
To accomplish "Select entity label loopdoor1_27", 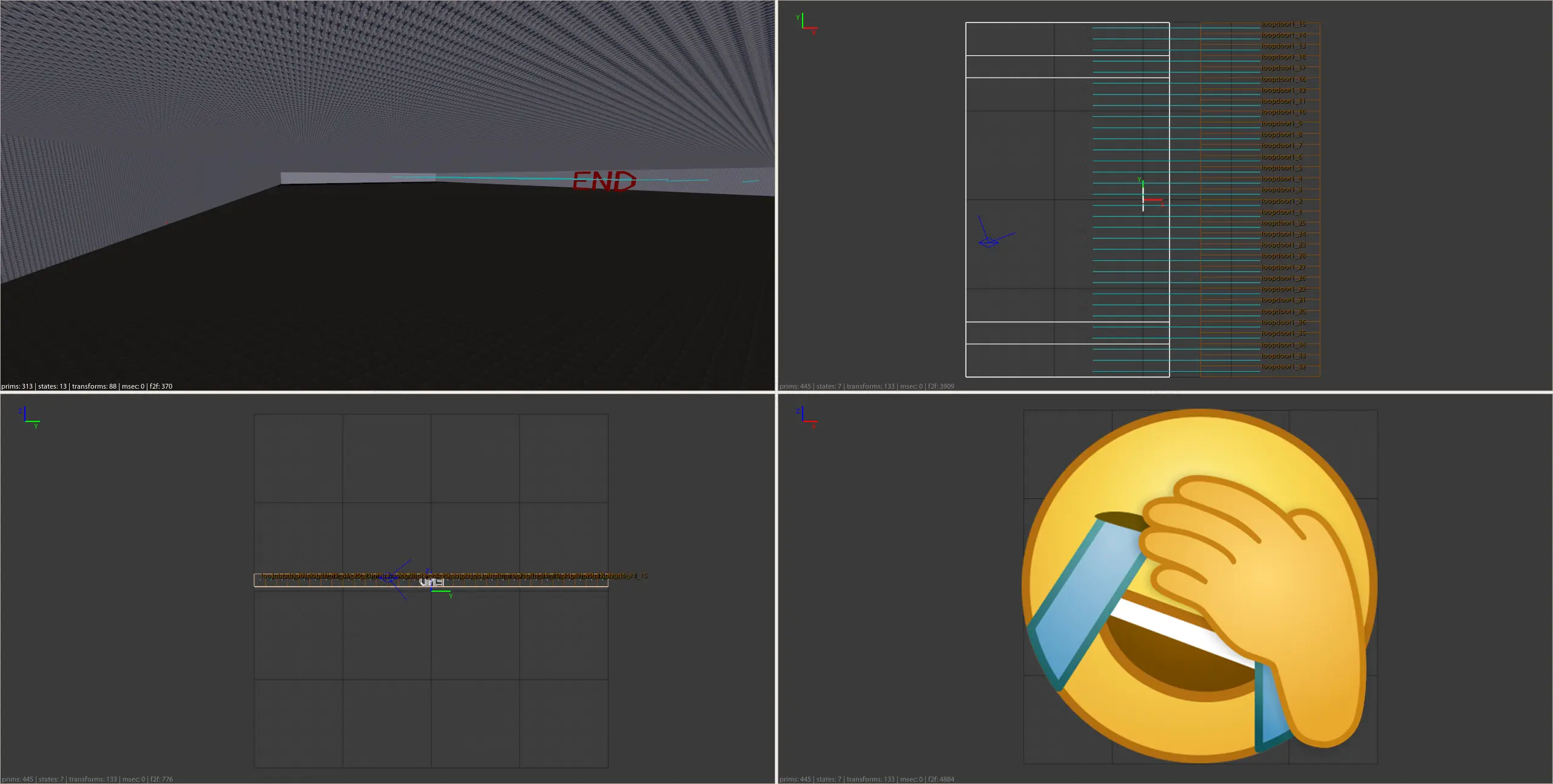I will (x=1283, y=267).
